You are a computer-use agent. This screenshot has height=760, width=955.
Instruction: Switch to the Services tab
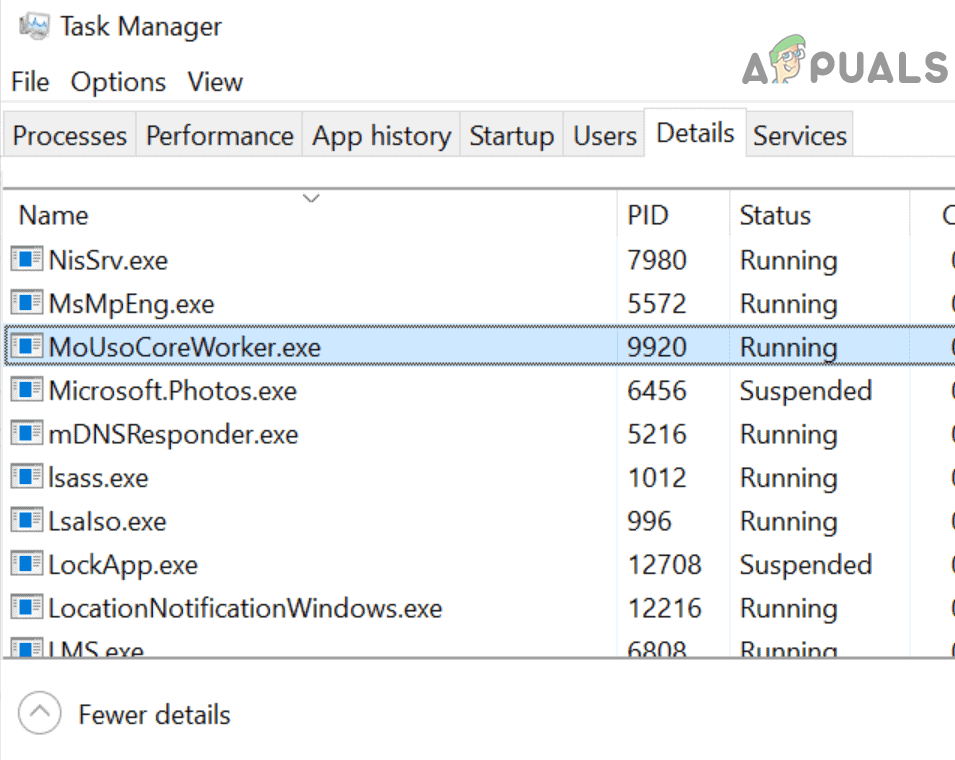(x=800, y=136)
